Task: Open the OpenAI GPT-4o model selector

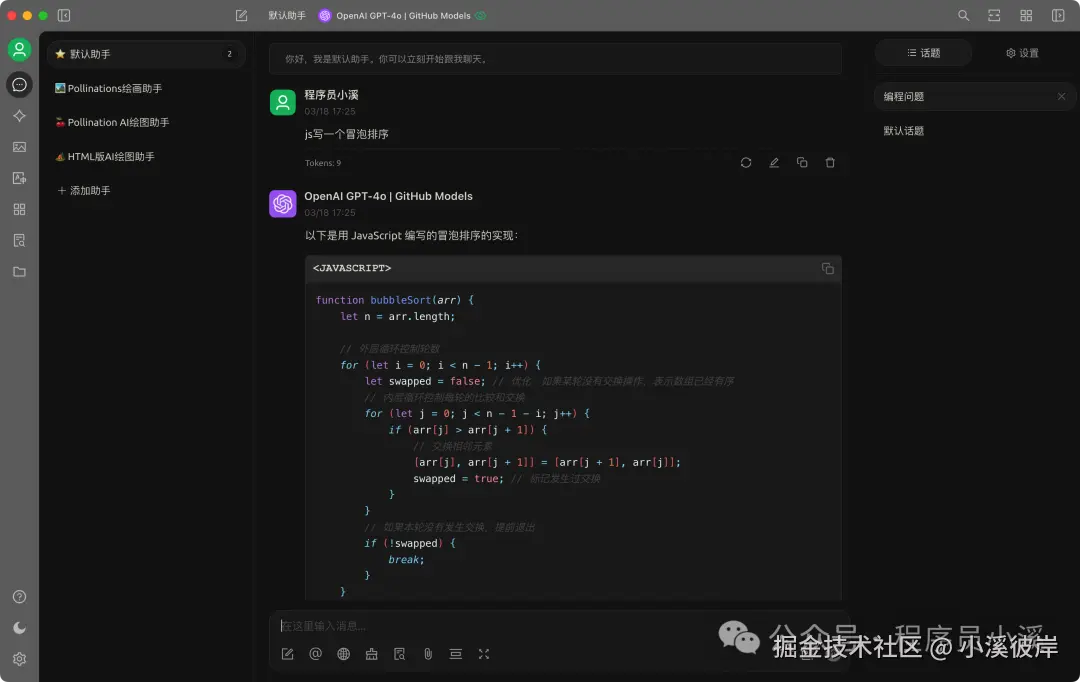Action: [402, 15]
